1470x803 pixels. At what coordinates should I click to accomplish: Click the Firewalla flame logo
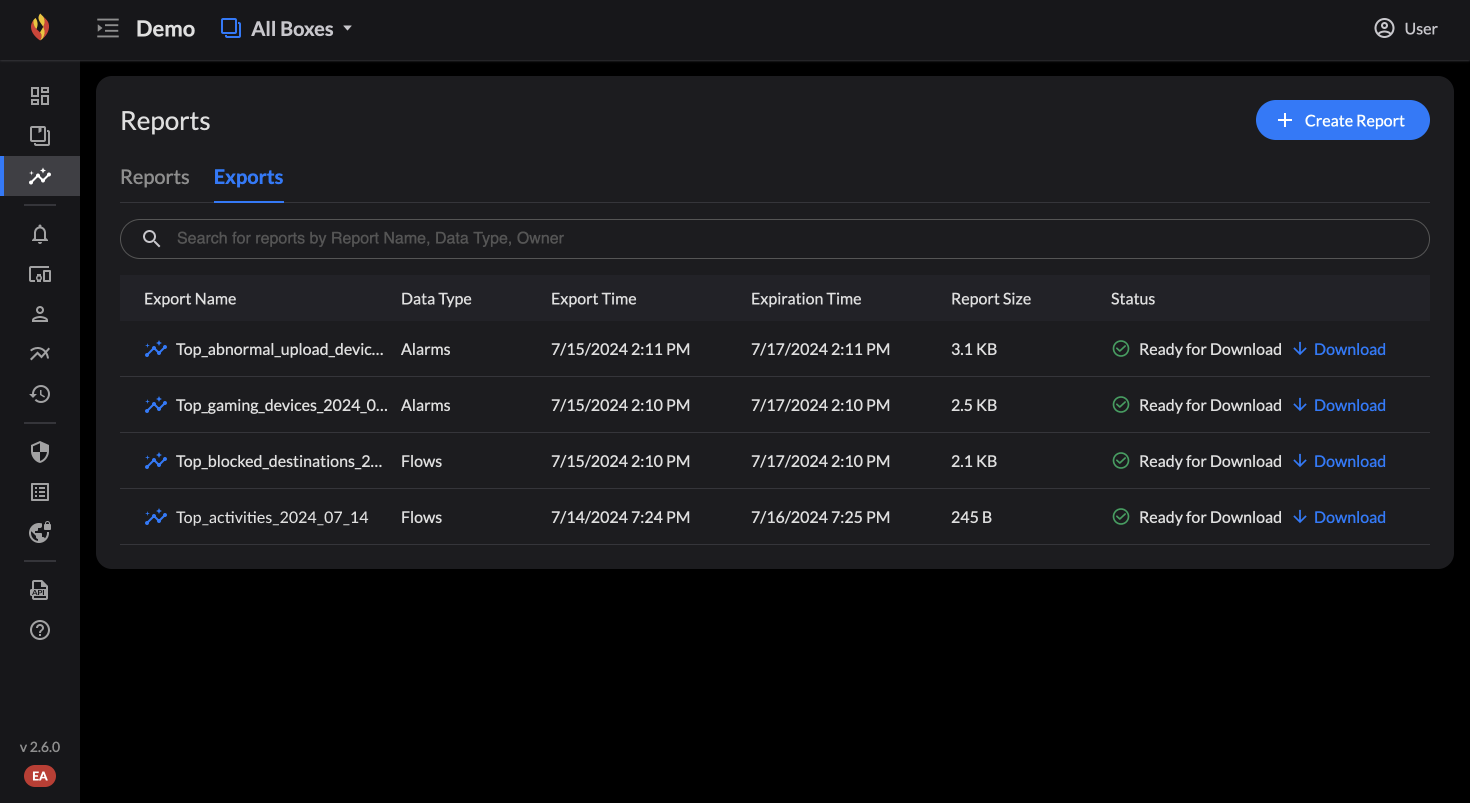40,28
